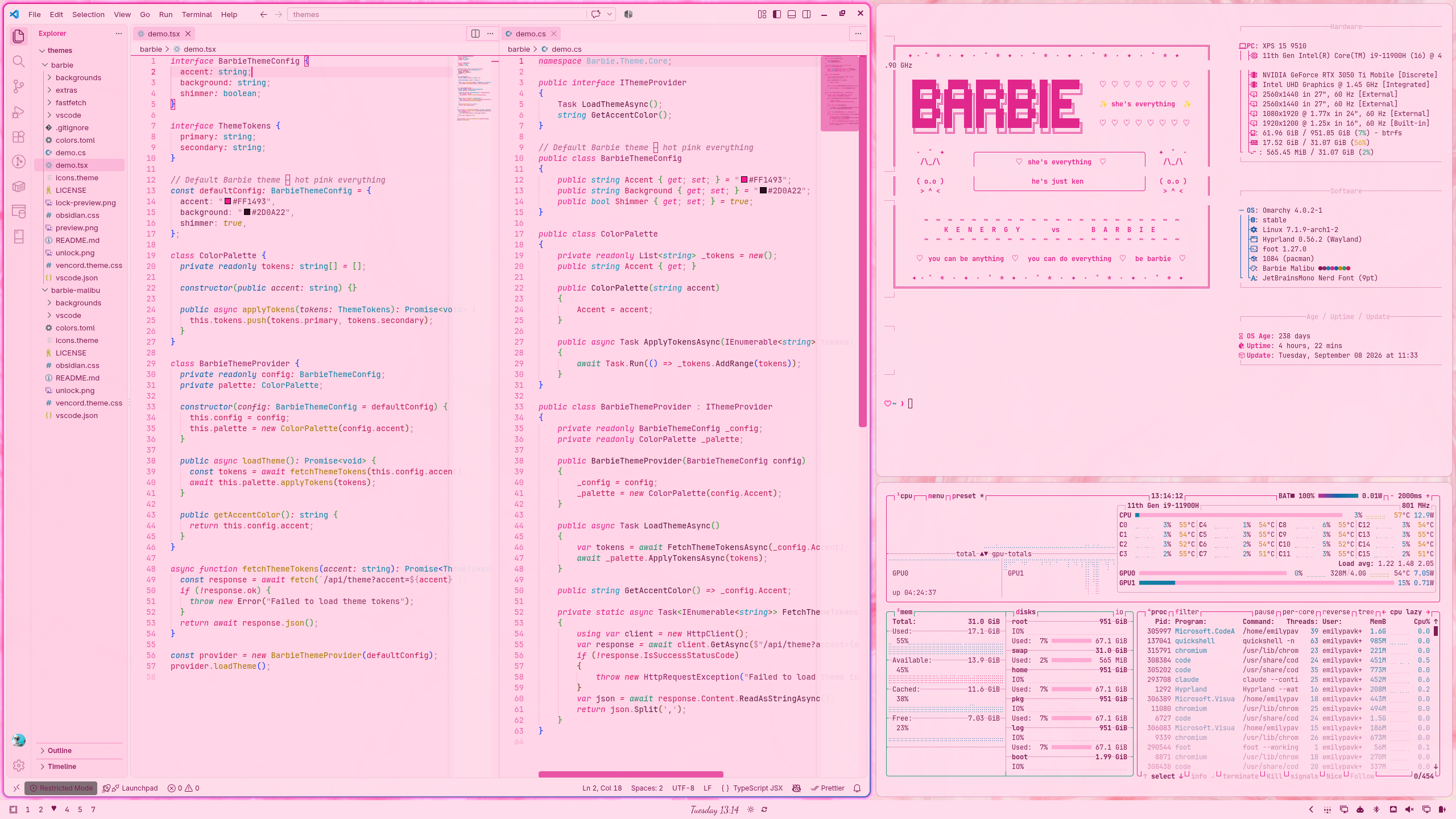Open the Search view in activity bar
Viewport: 1456px width, 819px height.
pos(18,61)
